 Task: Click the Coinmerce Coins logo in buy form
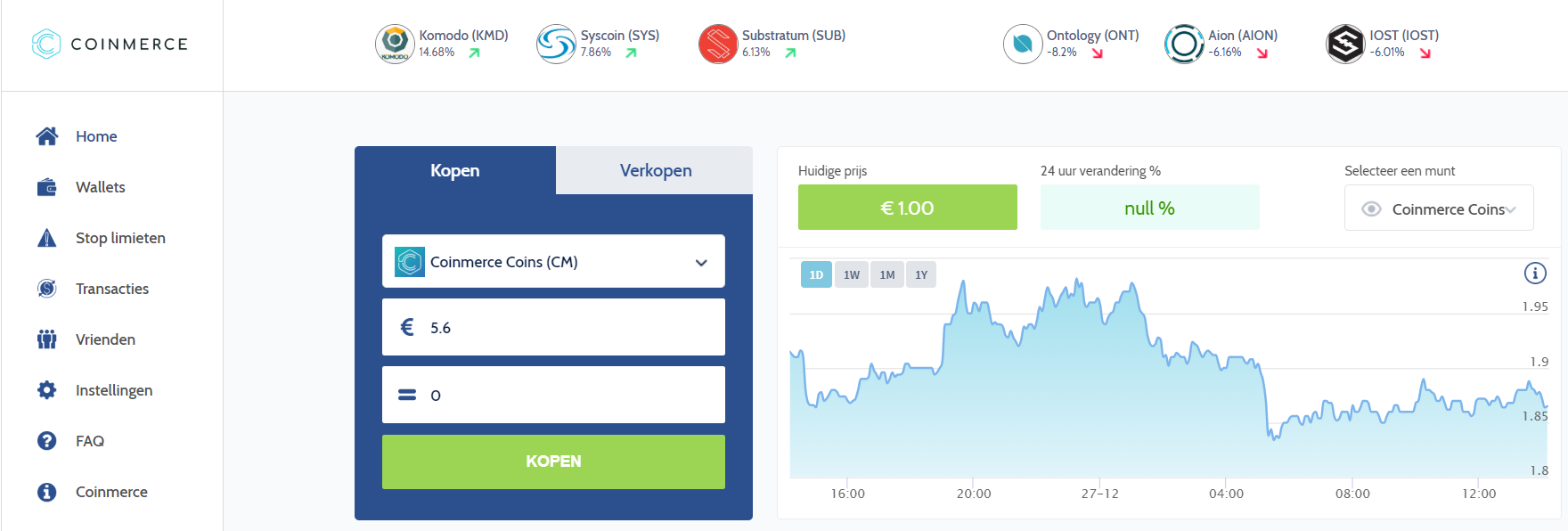click(x=410, y=262)
